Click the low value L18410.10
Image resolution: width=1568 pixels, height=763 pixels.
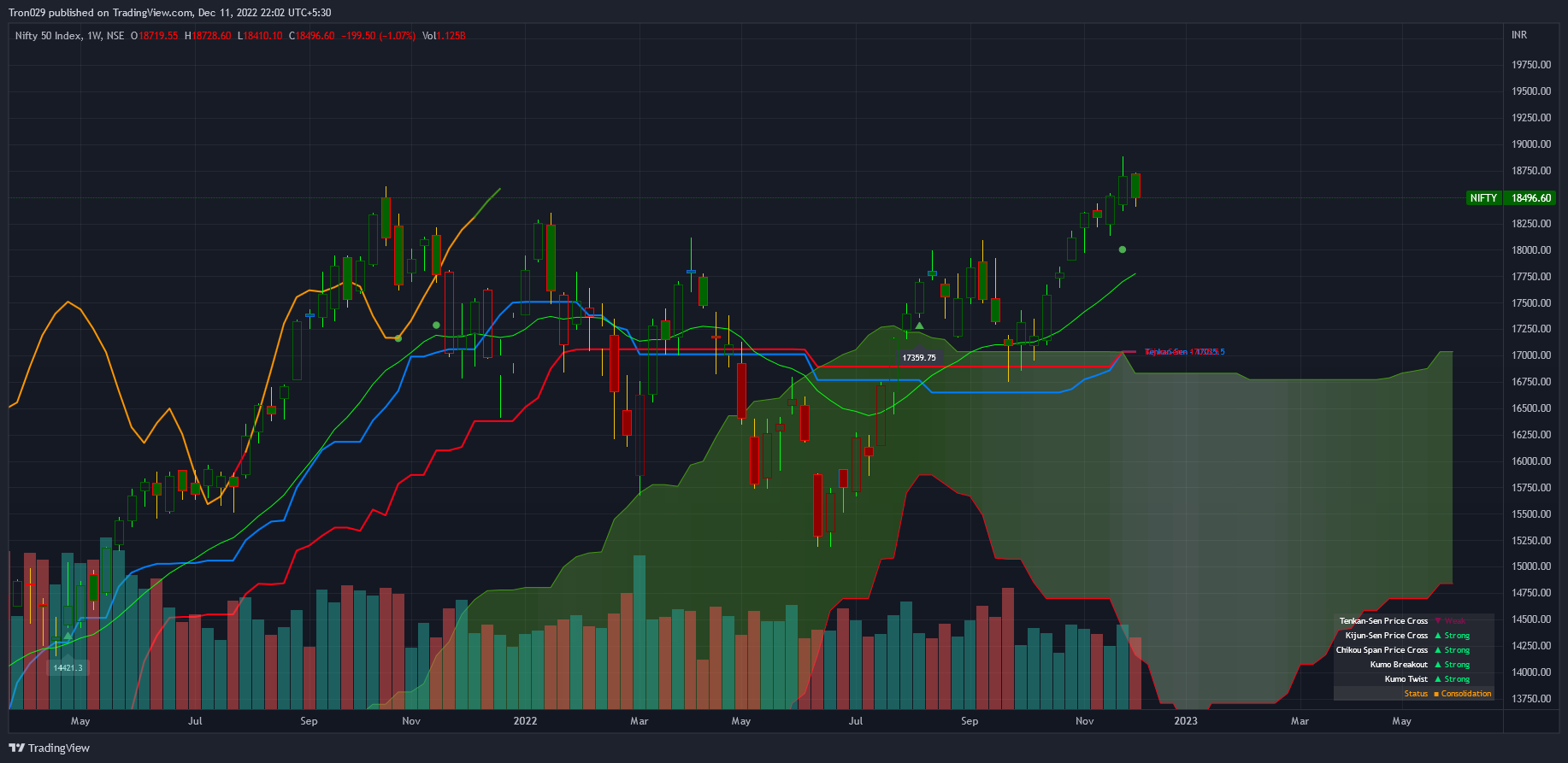click(x=260, y=36)
